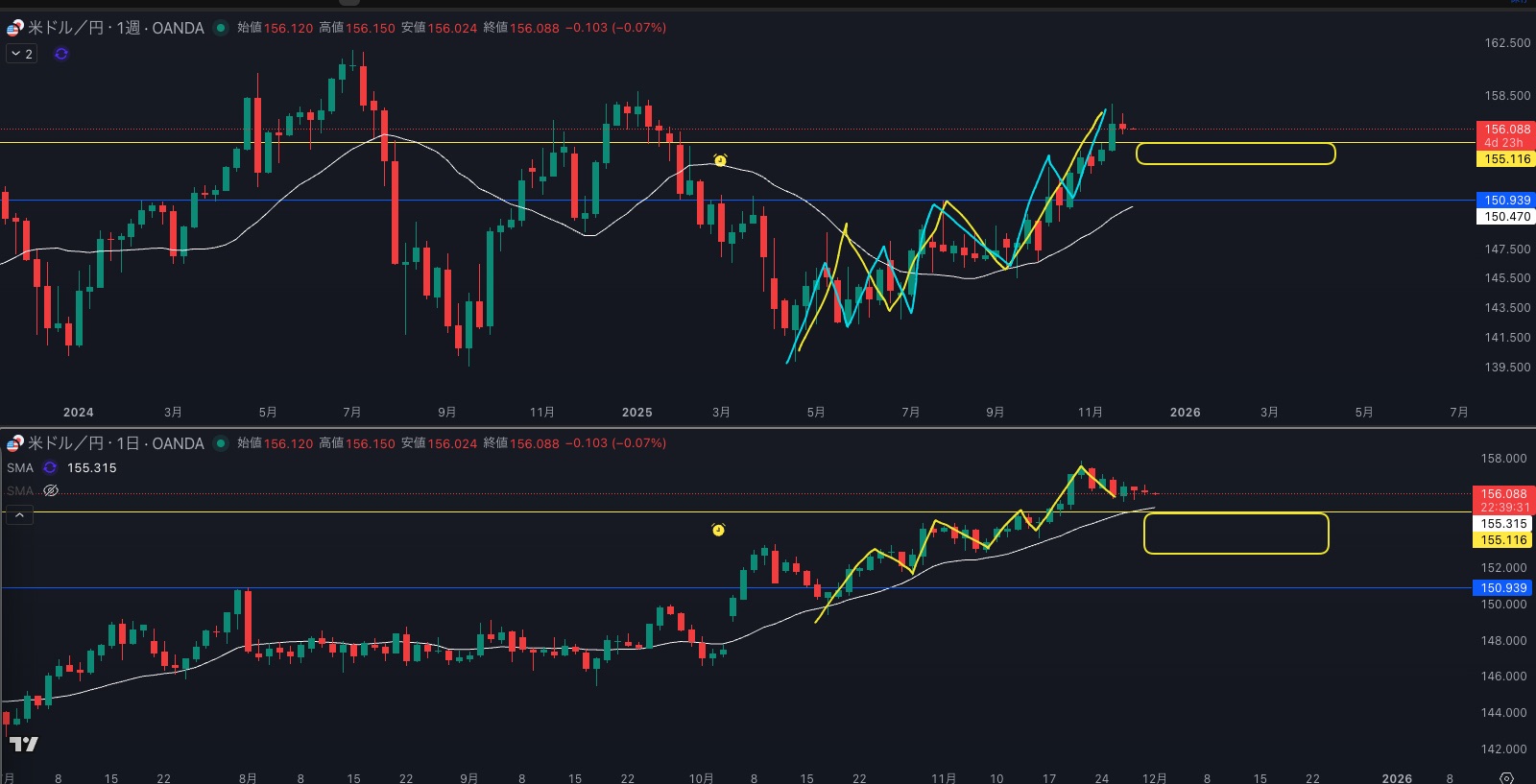This screenshot has width=1536, height=784.
Task: Click the USD/JPY flag icon on daily chart
Action: tap(14, 443)
